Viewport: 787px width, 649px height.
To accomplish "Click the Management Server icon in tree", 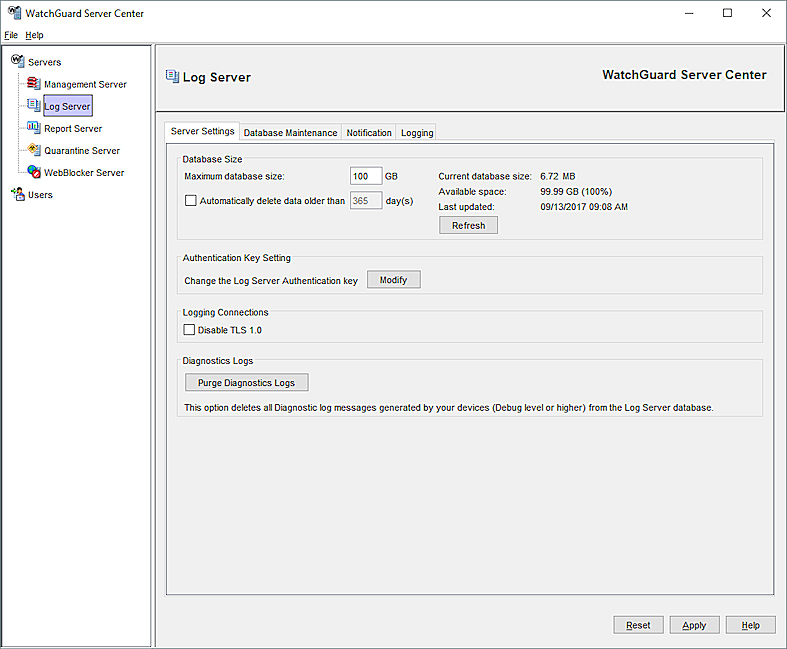I will click(34, 84).
